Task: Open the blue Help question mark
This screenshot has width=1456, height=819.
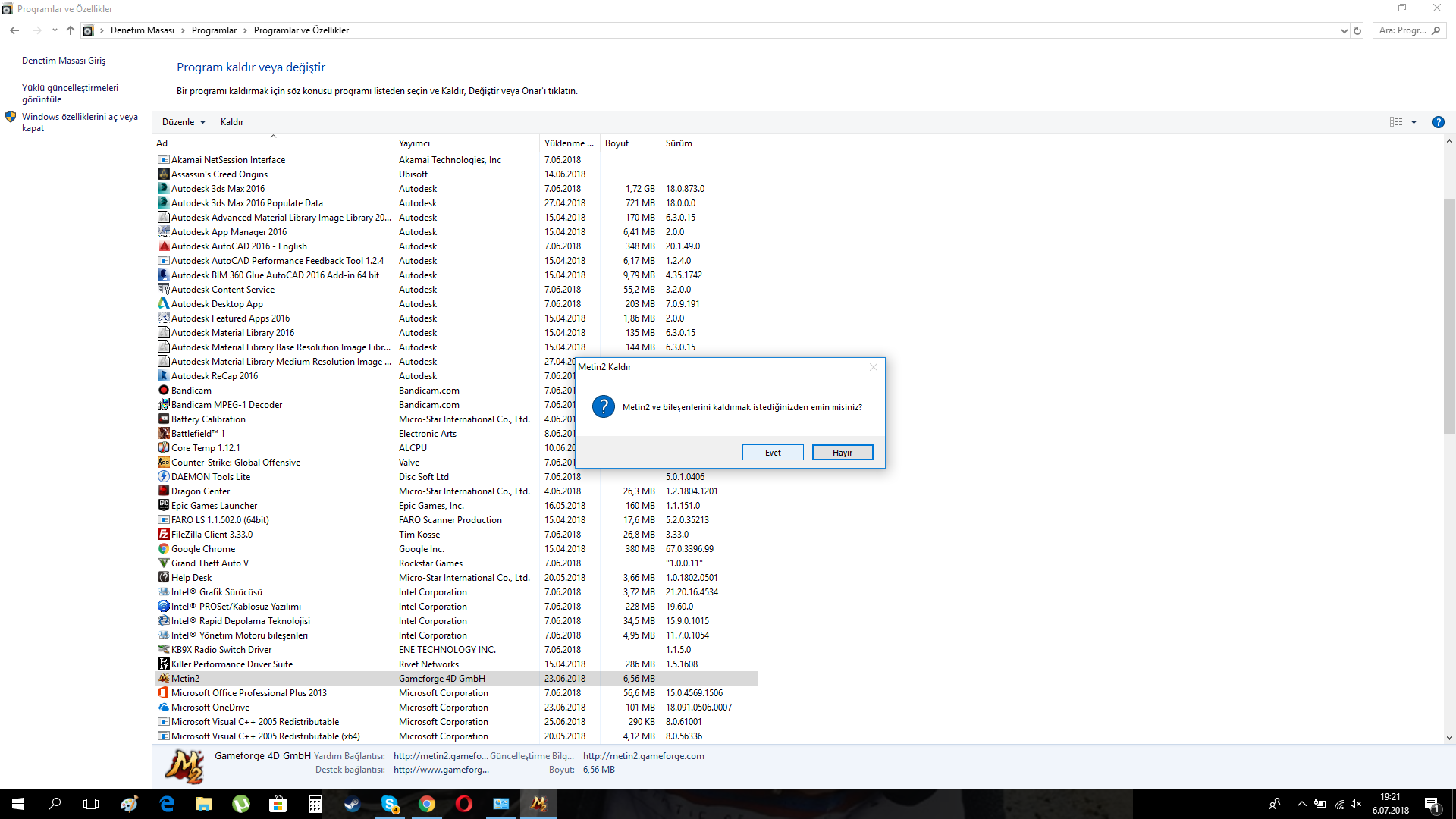Action: pos(1438,122)
